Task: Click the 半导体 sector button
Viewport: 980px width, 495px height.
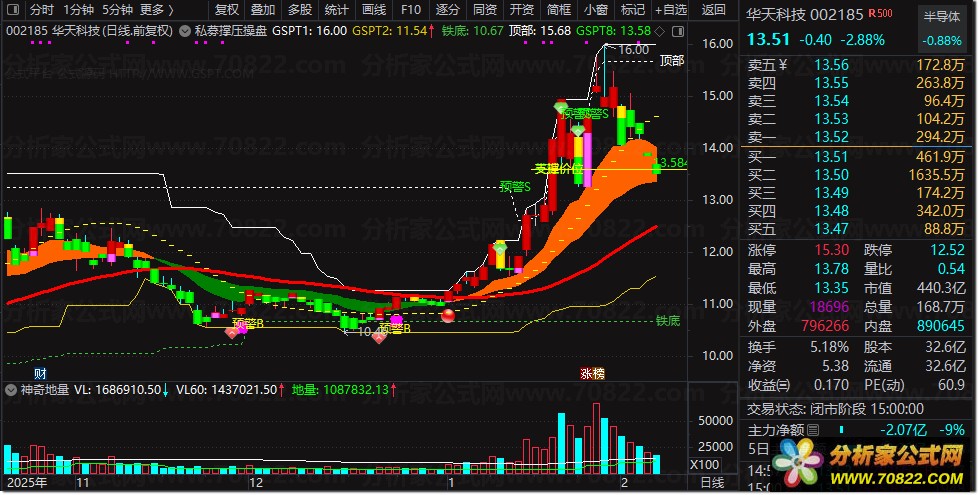Action: [x=942, y=17]
